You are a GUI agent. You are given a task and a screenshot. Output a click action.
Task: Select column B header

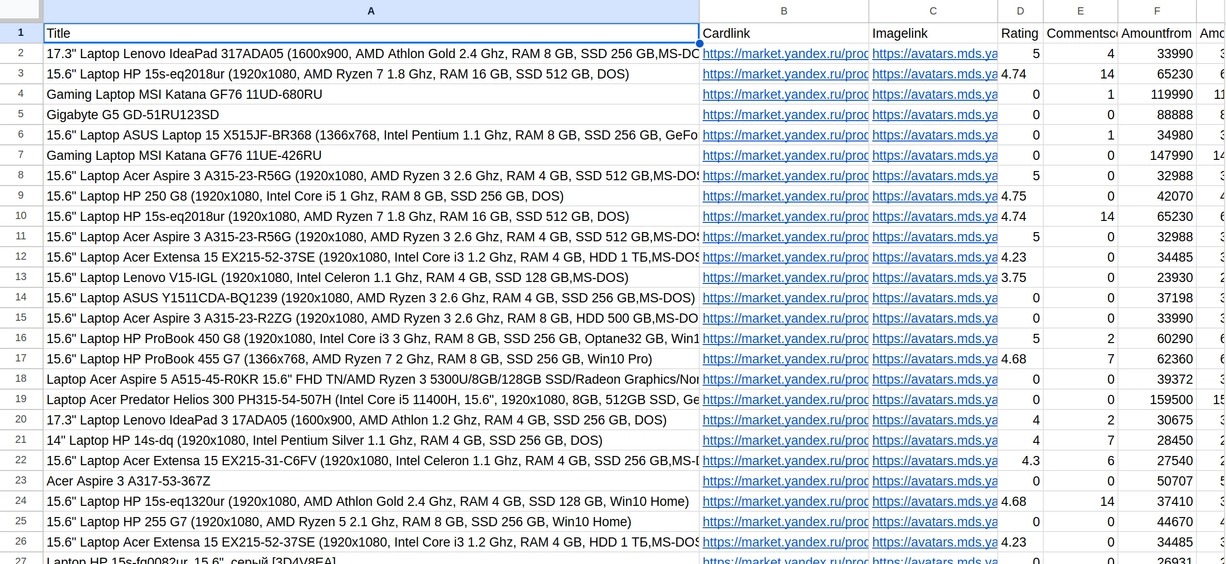point(784,11)
